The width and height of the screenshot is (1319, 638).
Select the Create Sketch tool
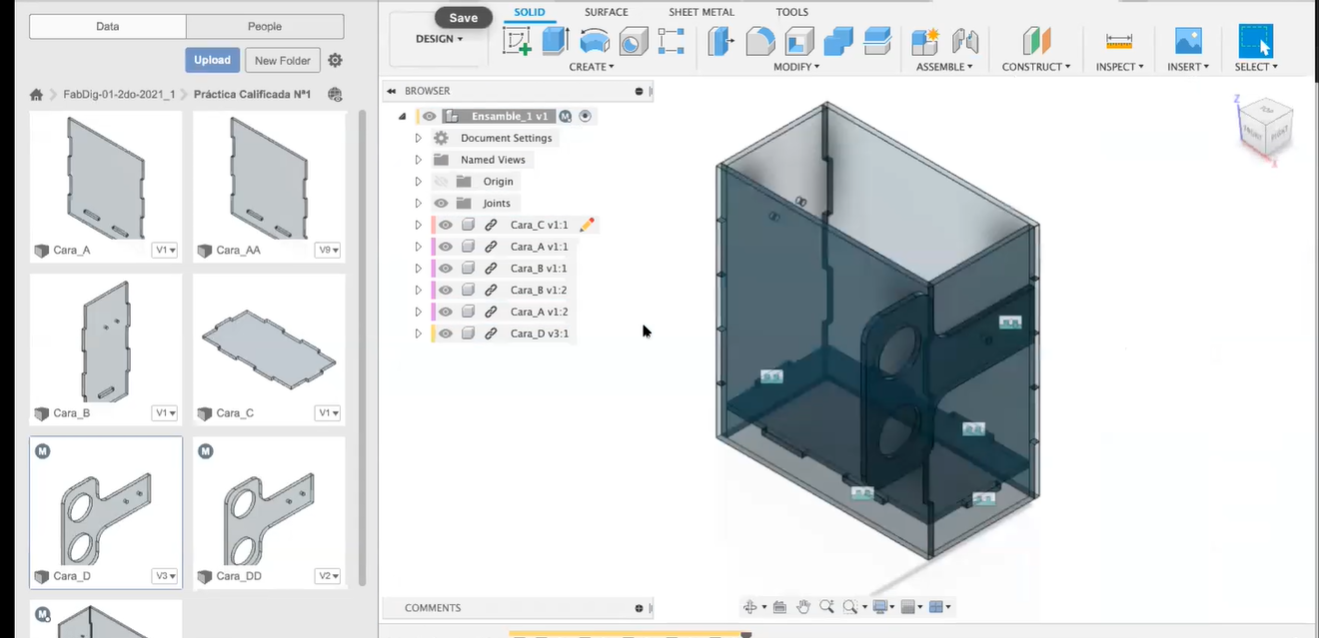tap(517, 41)
